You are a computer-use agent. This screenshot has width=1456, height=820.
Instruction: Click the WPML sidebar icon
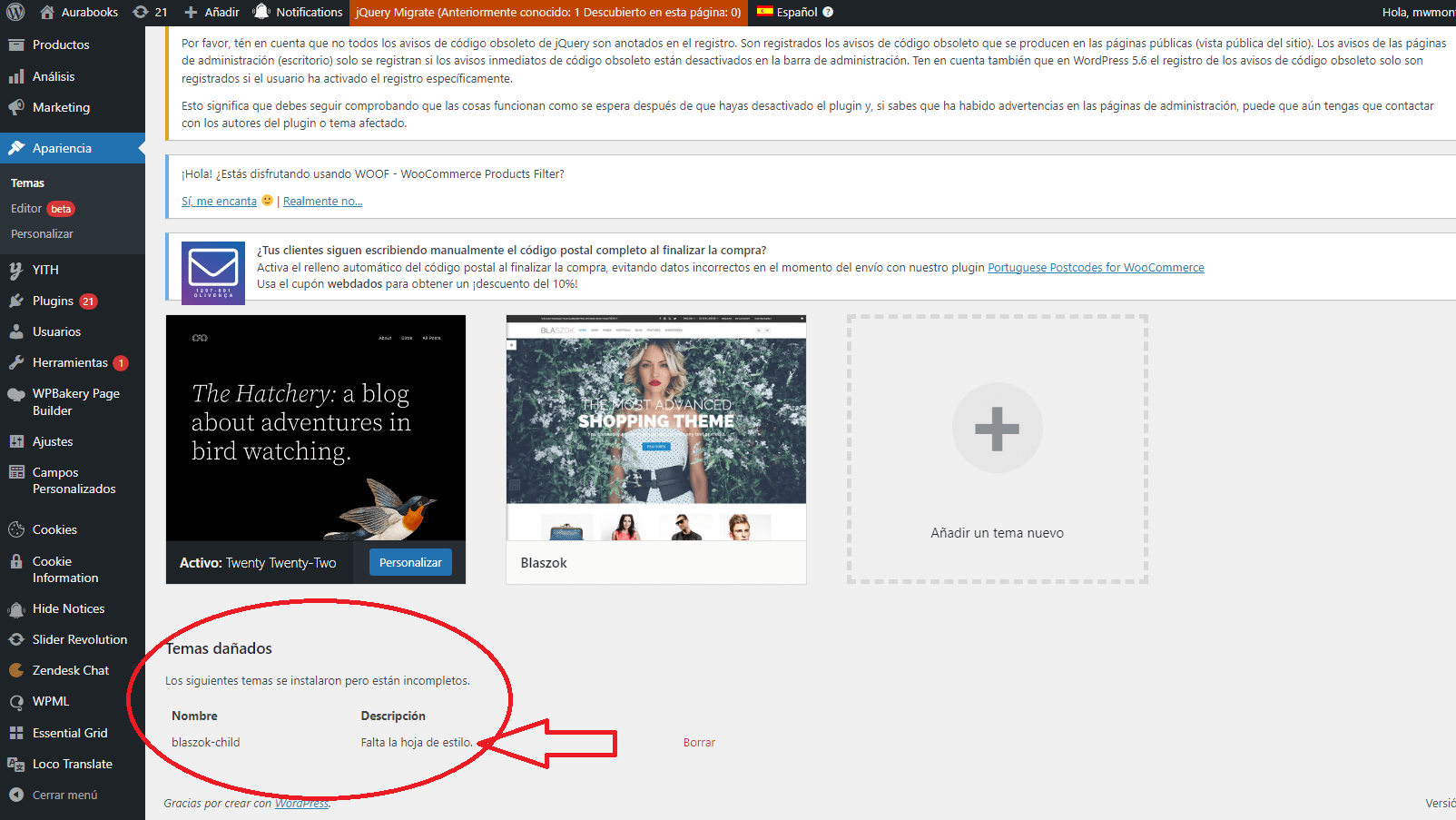(16, 701)
